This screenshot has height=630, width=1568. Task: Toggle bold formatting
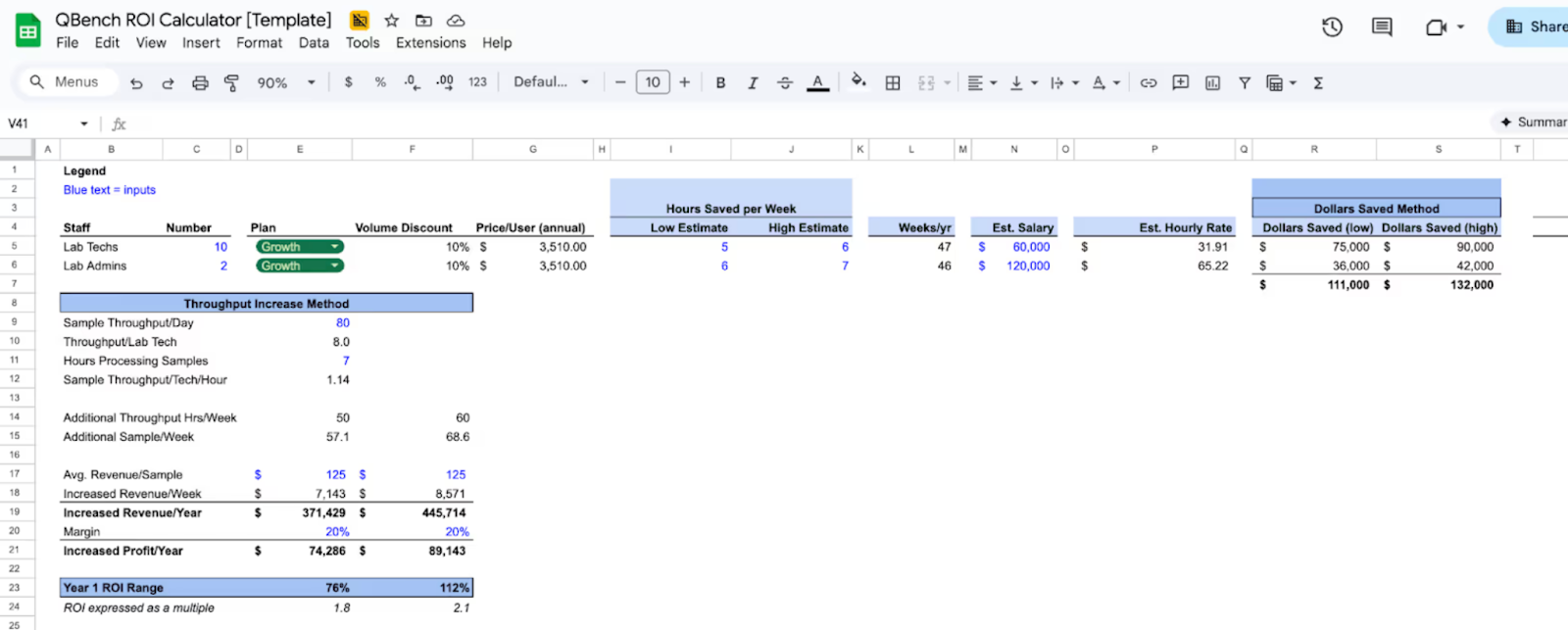[720, 83]
